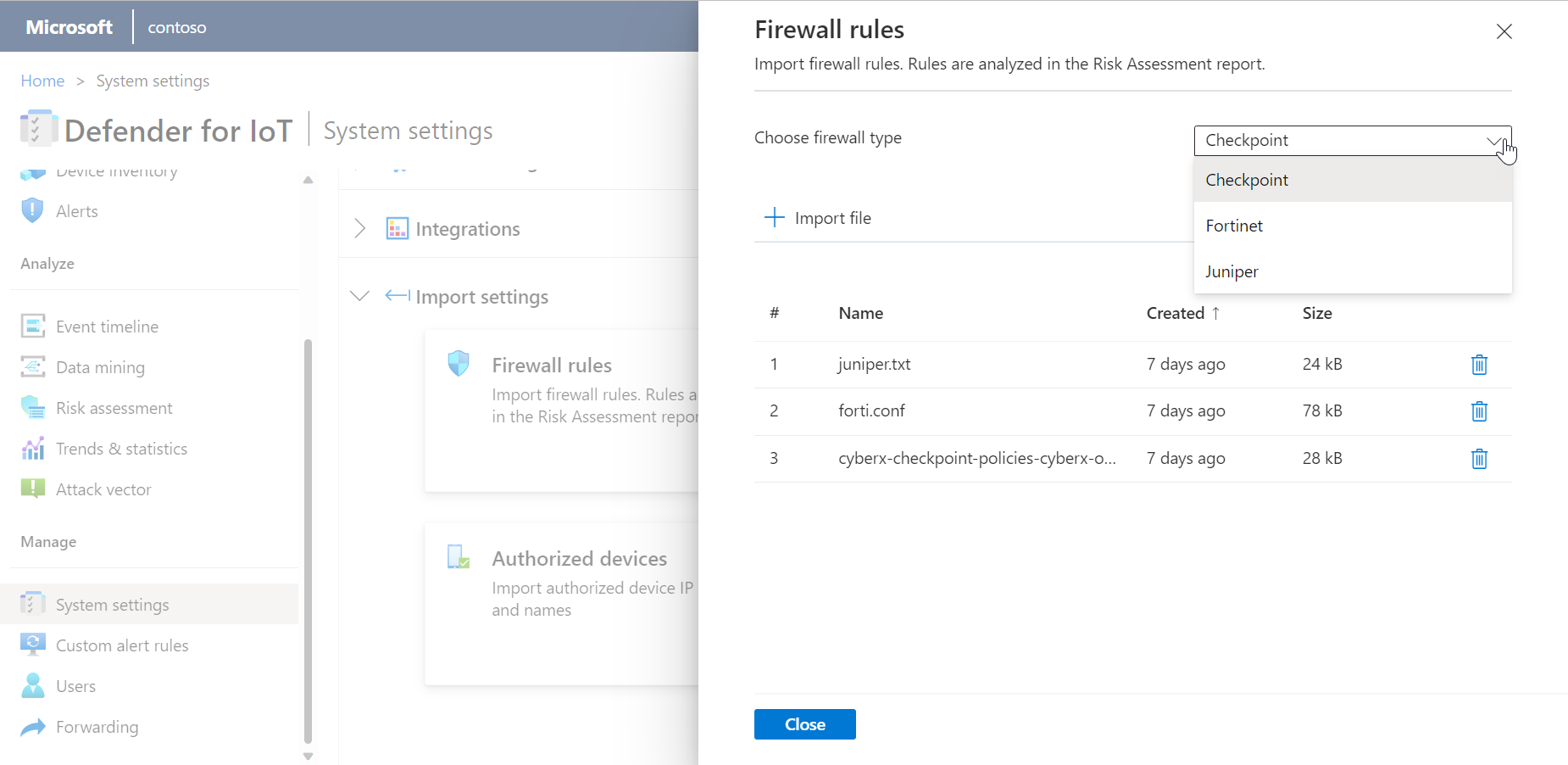Screen dimensions: 1568x765
Task: Click the Size column header
Action: (x=1317, y=313)
